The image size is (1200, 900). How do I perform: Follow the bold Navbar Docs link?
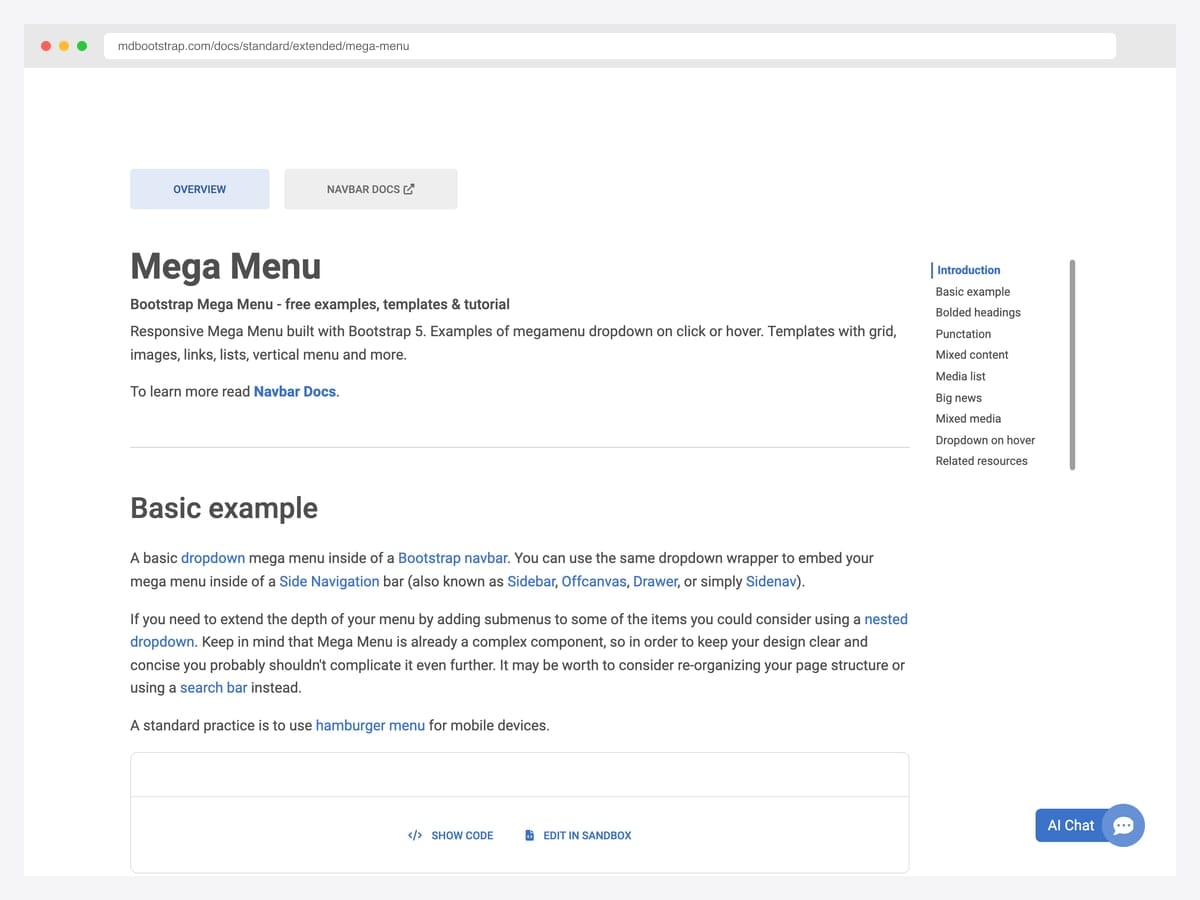coord(295,392)
